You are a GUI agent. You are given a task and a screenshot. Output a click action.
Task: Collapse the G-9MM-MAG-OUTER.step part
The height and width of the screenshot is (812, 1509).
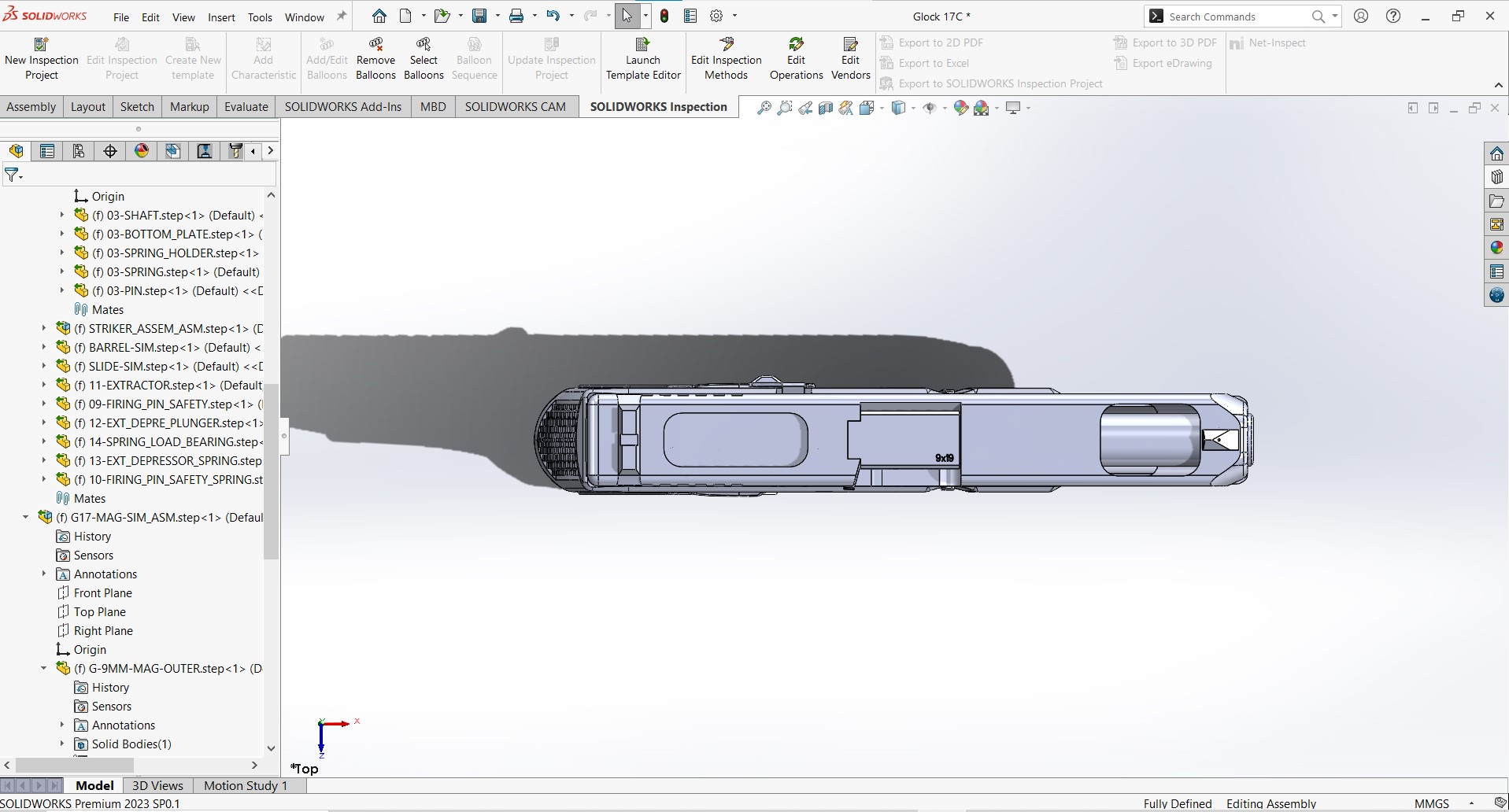coord(44,668)
